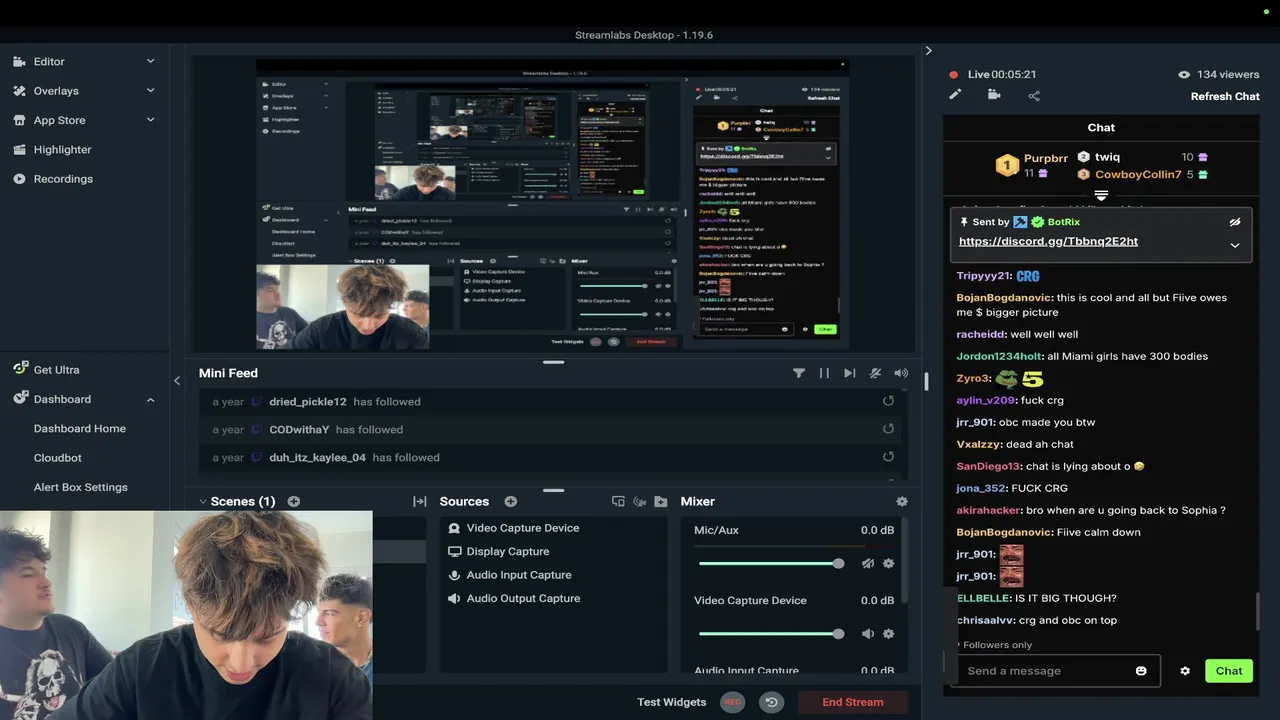Click the camera icon under Live timer
This screenshot has width=1280, height=720.
pos(994,95)
